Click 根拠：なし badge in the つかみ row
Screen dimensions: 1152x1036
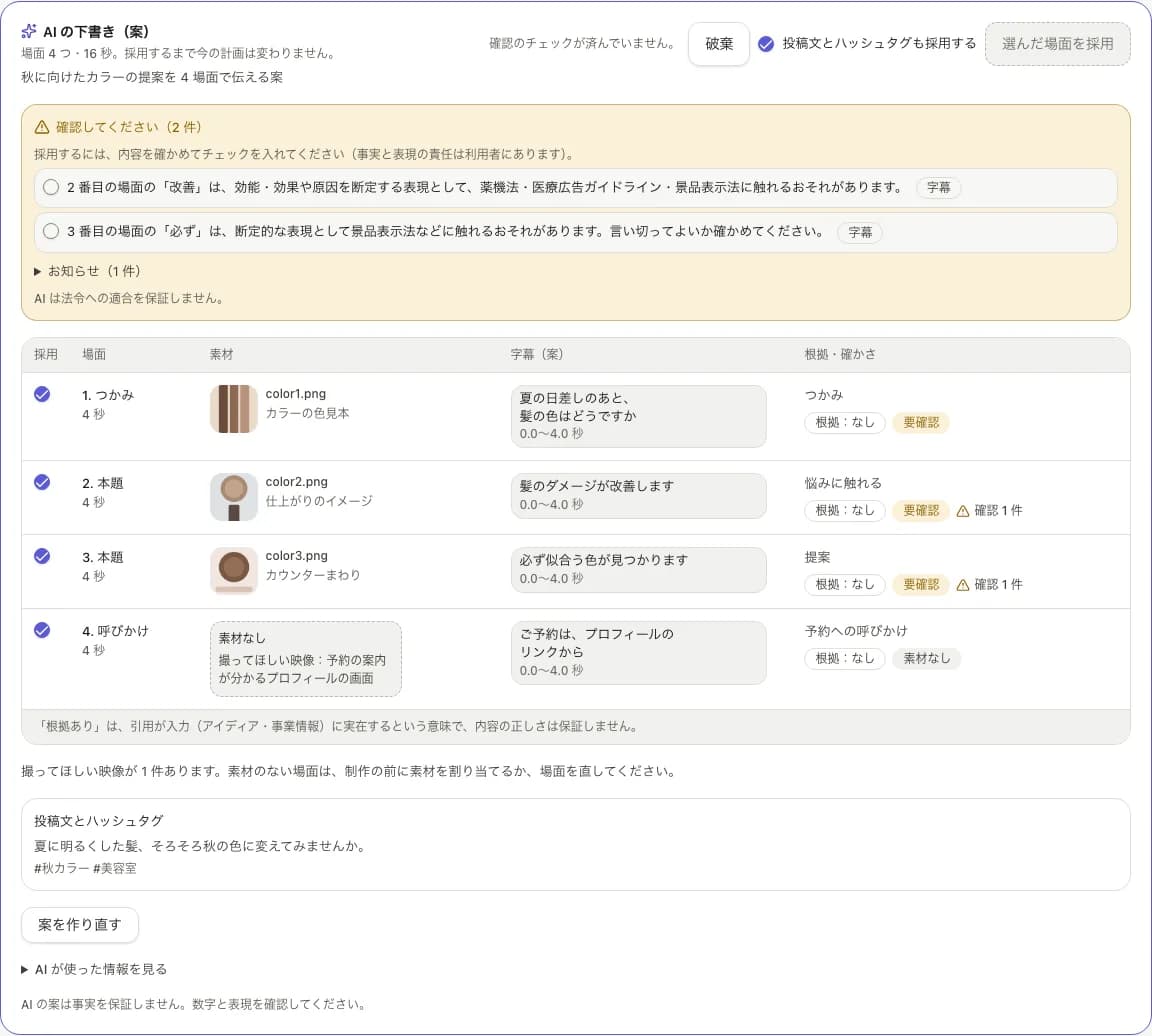coord(845,422)
